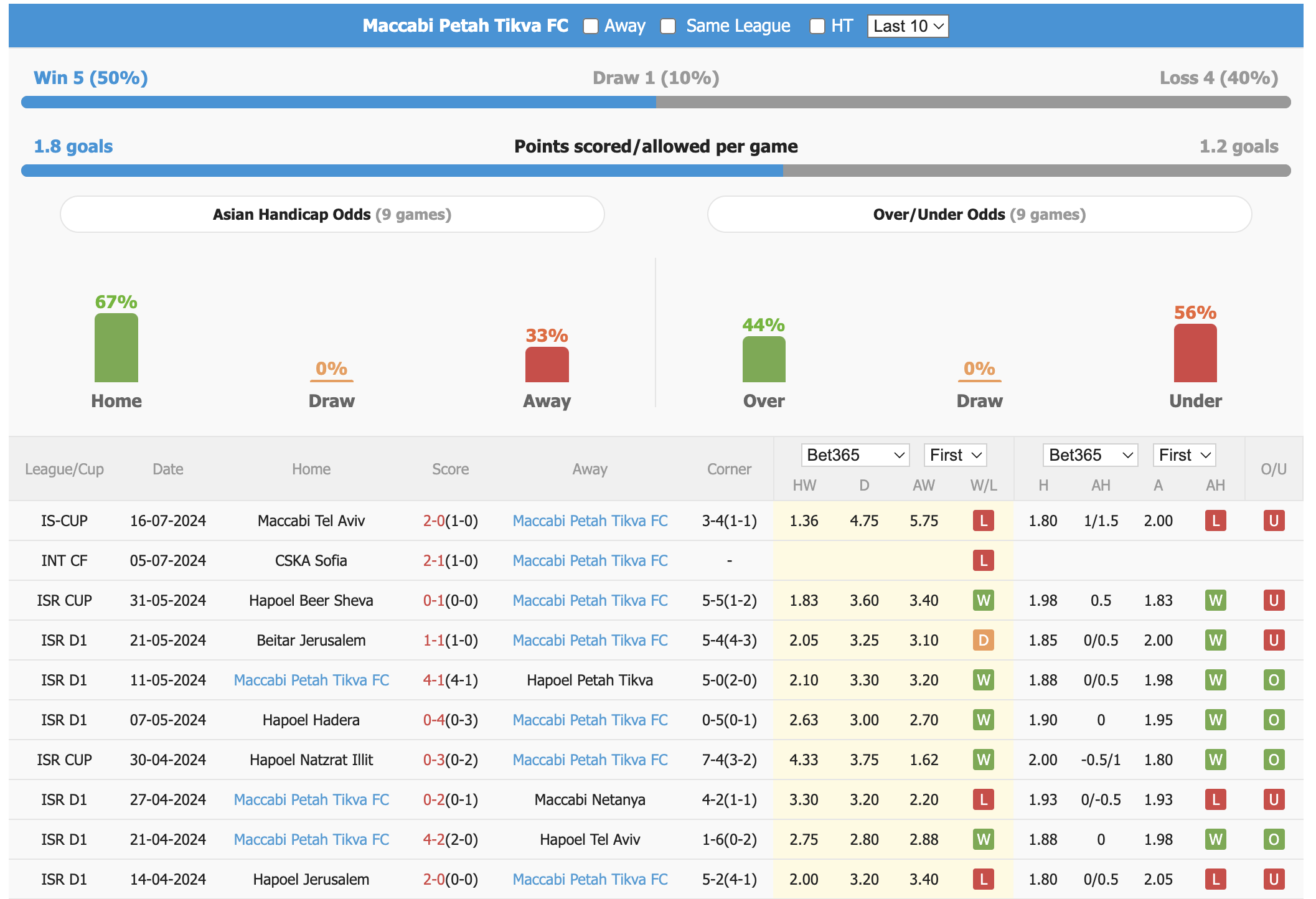
Task: Click the U badge in Beitar Jerusalem row
Action: coord(1274,640)
